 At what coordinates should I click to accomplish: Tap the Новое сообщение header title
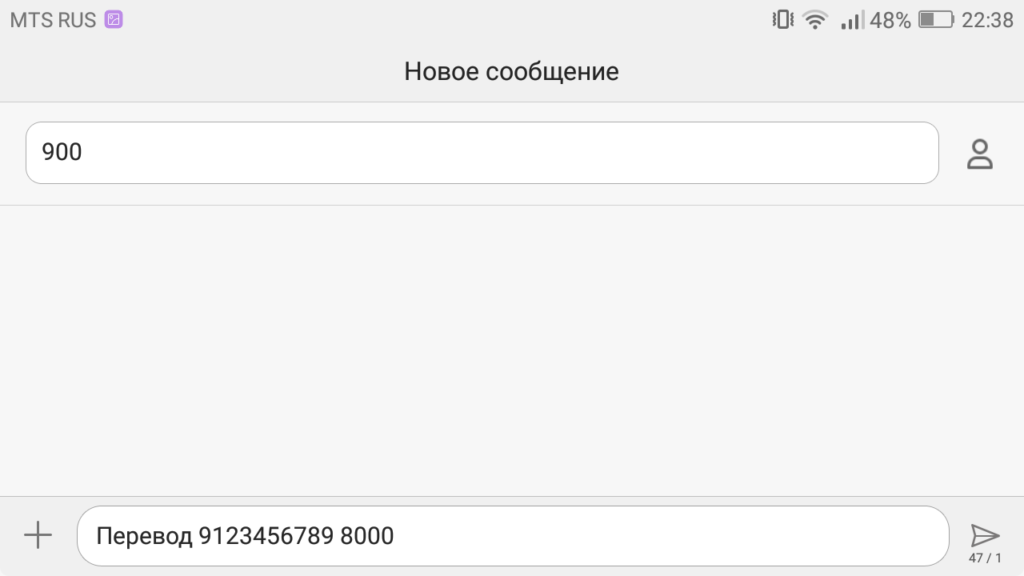(x=511, y=71)
